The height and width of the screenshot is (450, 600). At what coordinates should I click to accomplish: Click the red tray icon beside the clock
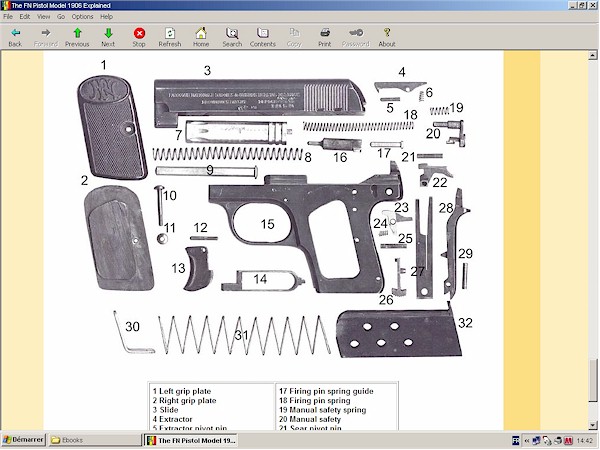568,441
